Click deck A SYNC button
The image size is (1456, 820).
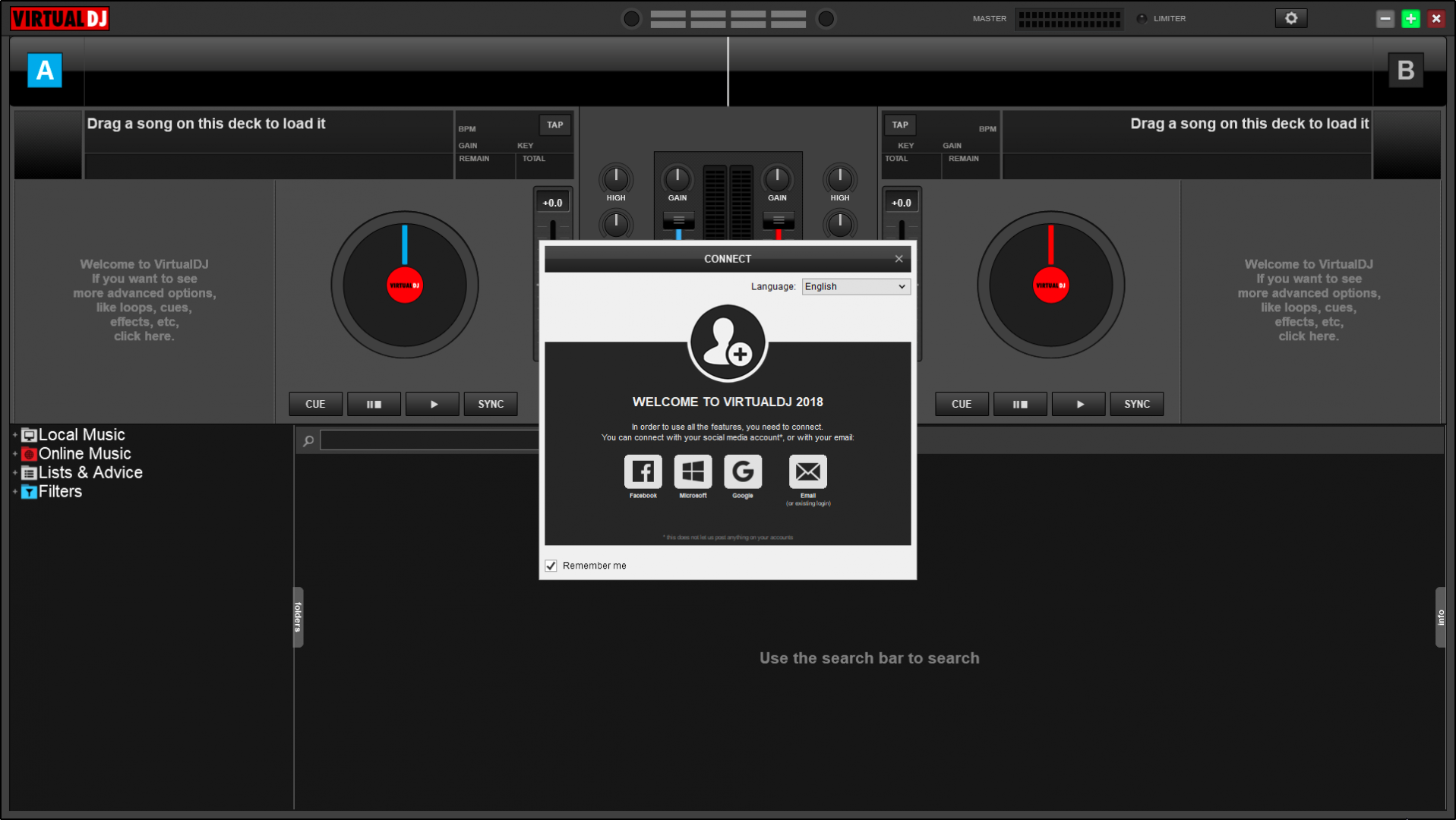(491, 404)
